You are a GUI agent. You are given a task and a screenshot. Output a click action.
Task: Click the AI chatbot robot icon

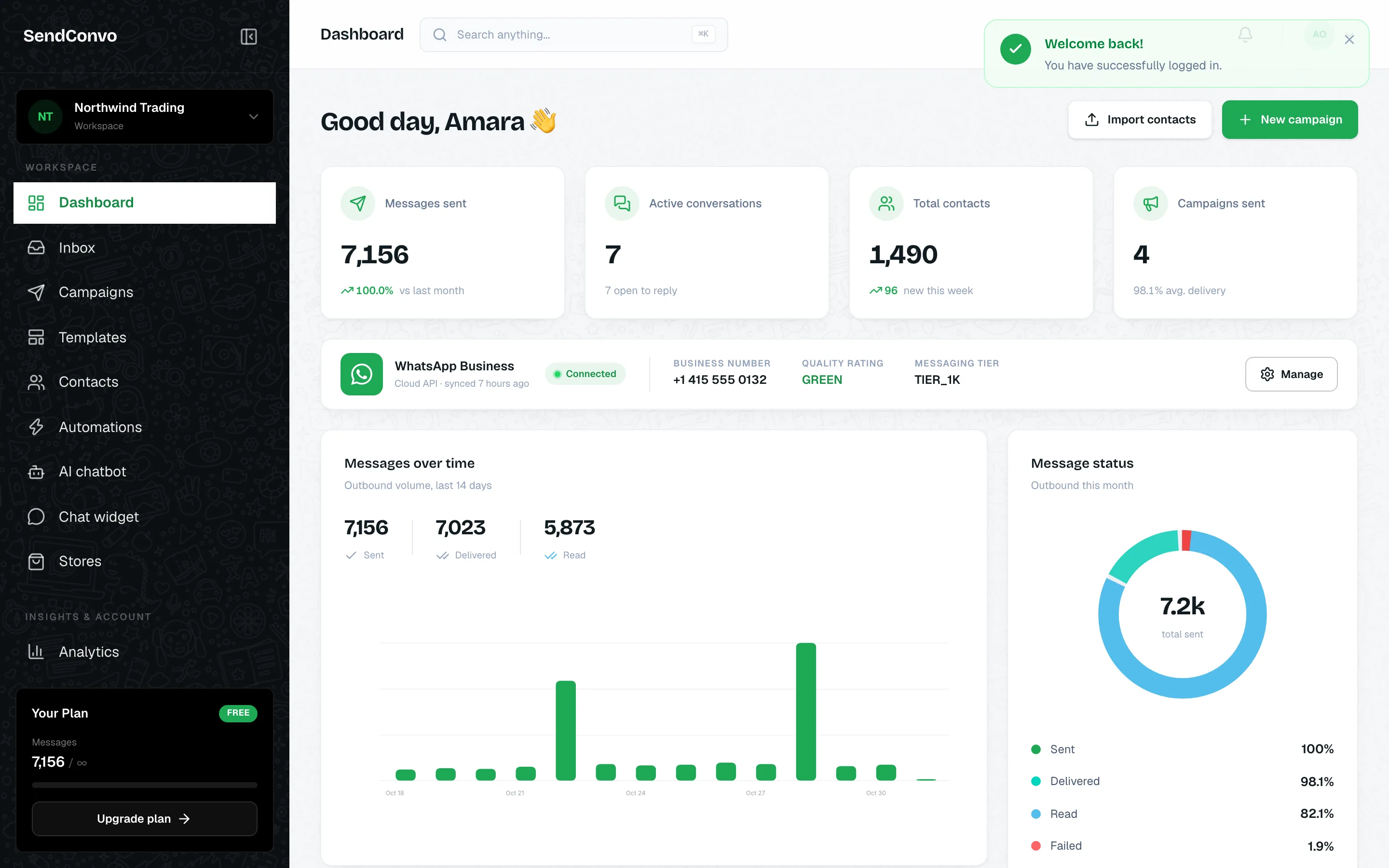point(36,472)
